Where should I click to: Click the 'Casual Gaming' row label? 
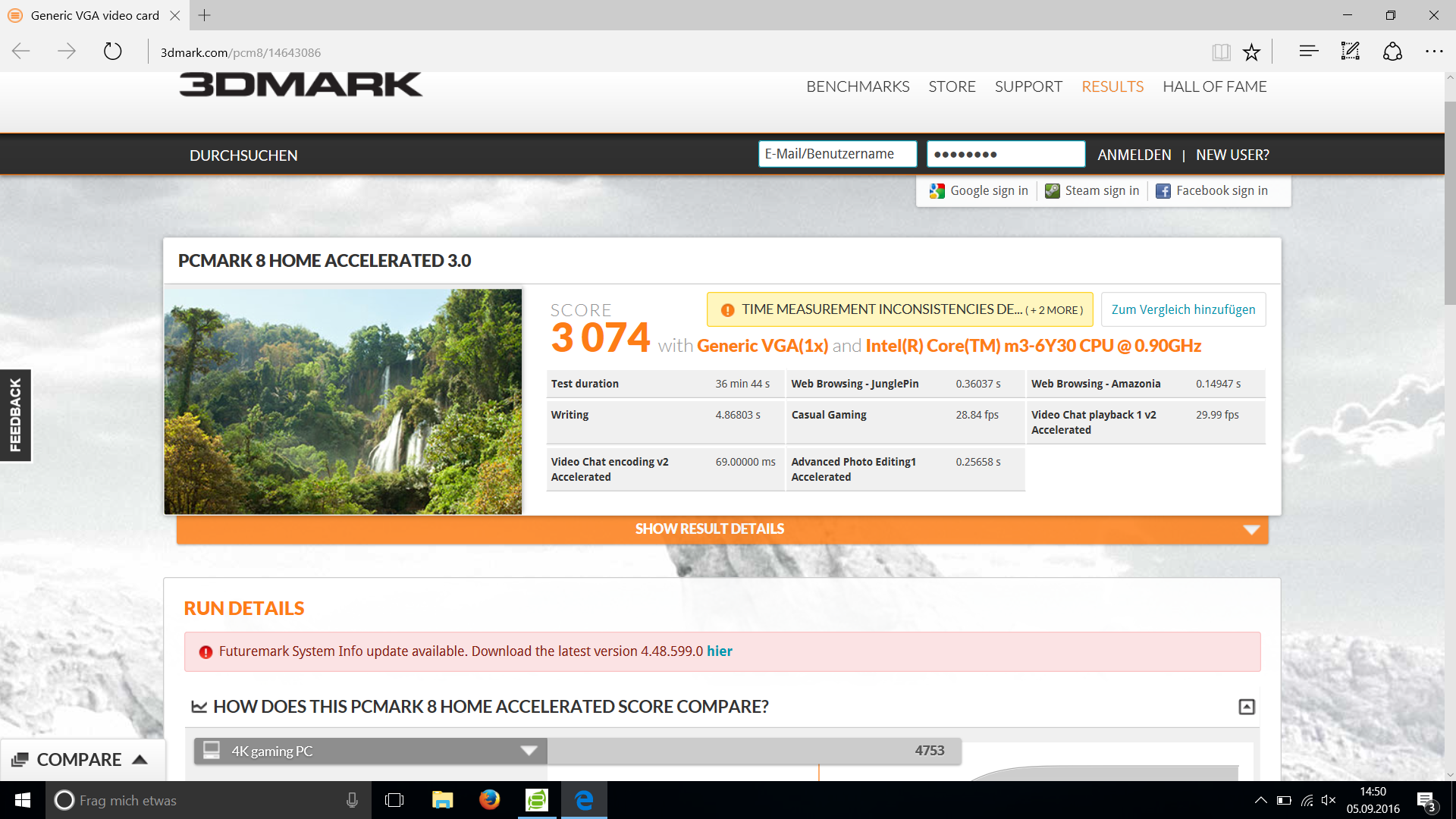829,415
